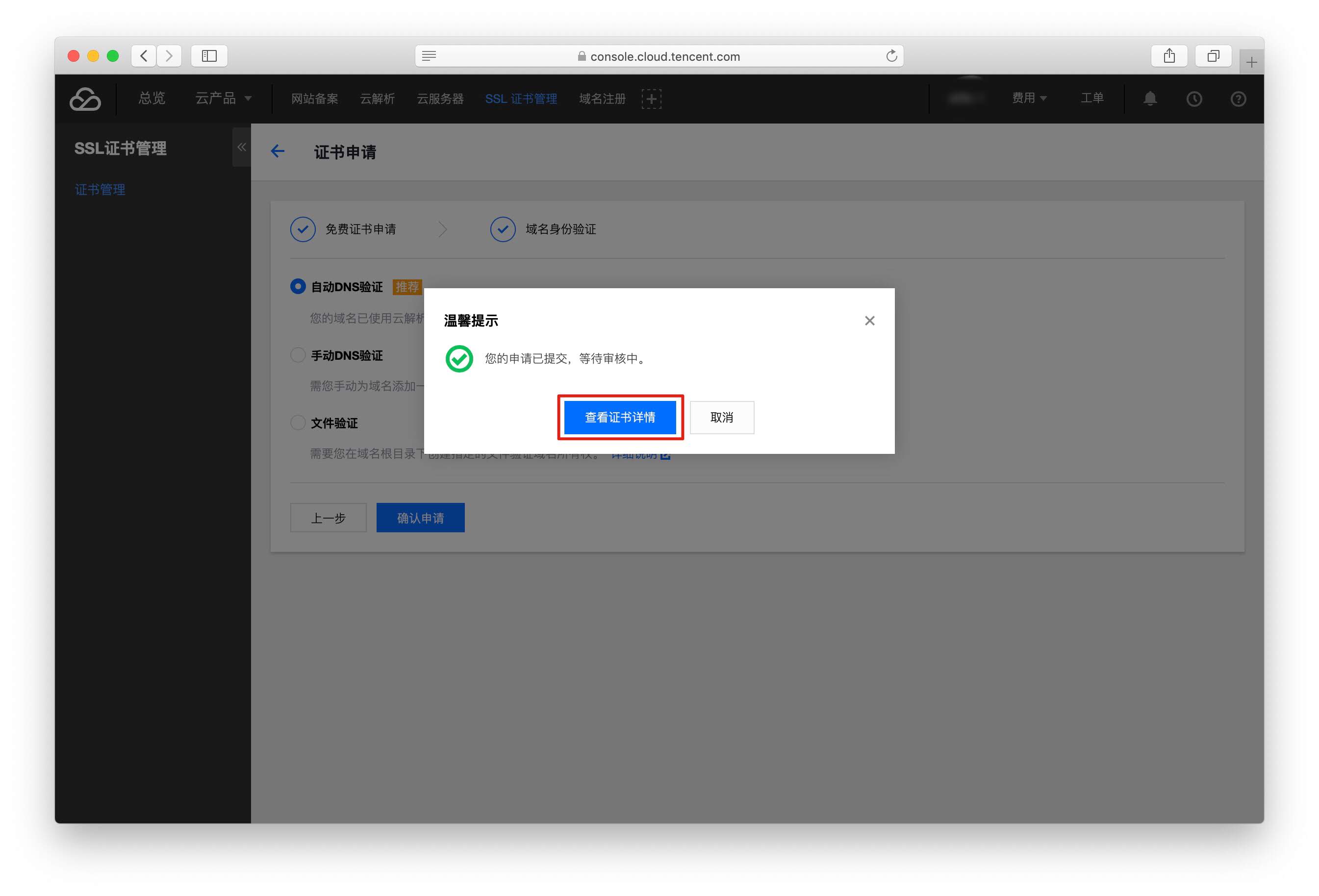Open the 云解析 nav item
This screenshot has width=1319, height=896.
tap(378, 99)
